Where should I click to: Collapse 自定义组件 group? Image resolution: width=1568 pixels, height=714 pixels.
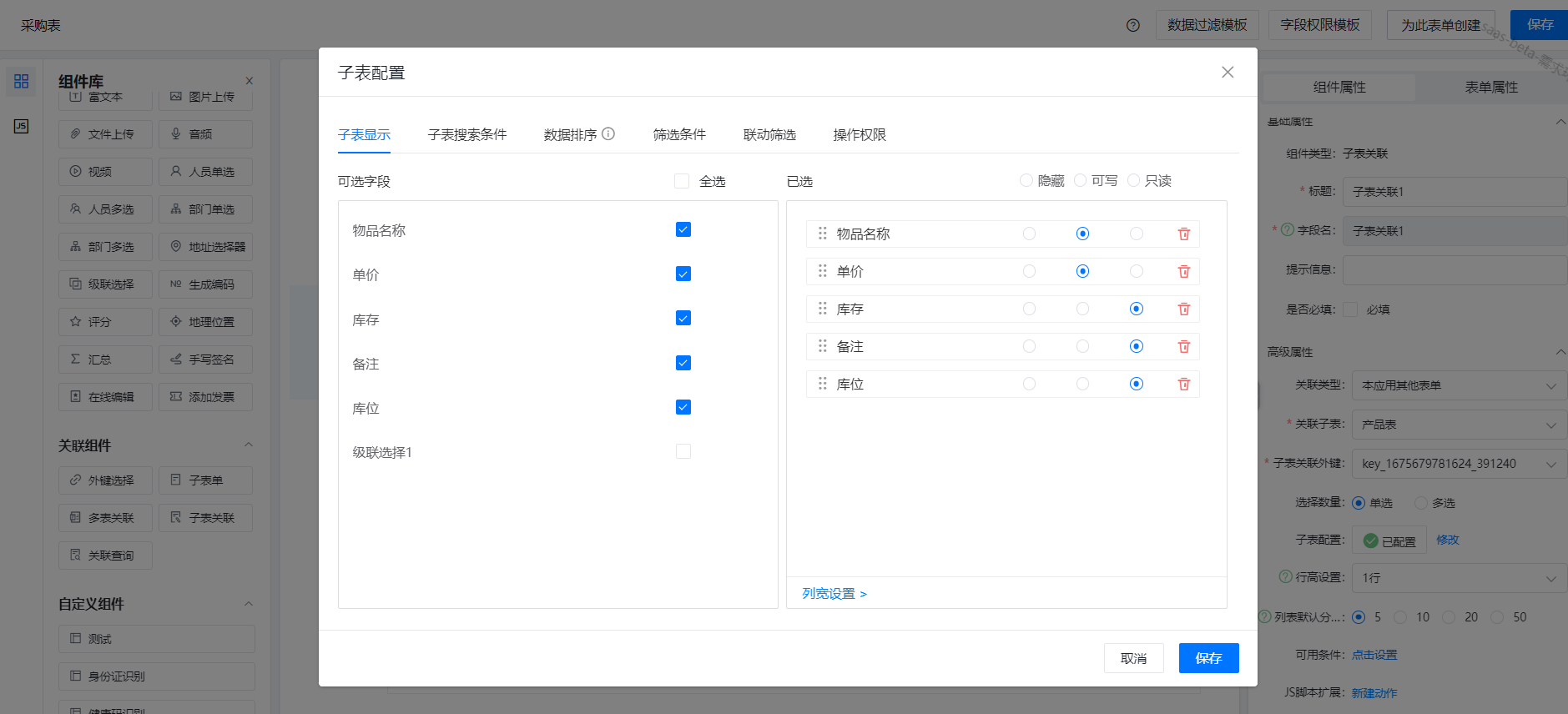pos(249,603)
